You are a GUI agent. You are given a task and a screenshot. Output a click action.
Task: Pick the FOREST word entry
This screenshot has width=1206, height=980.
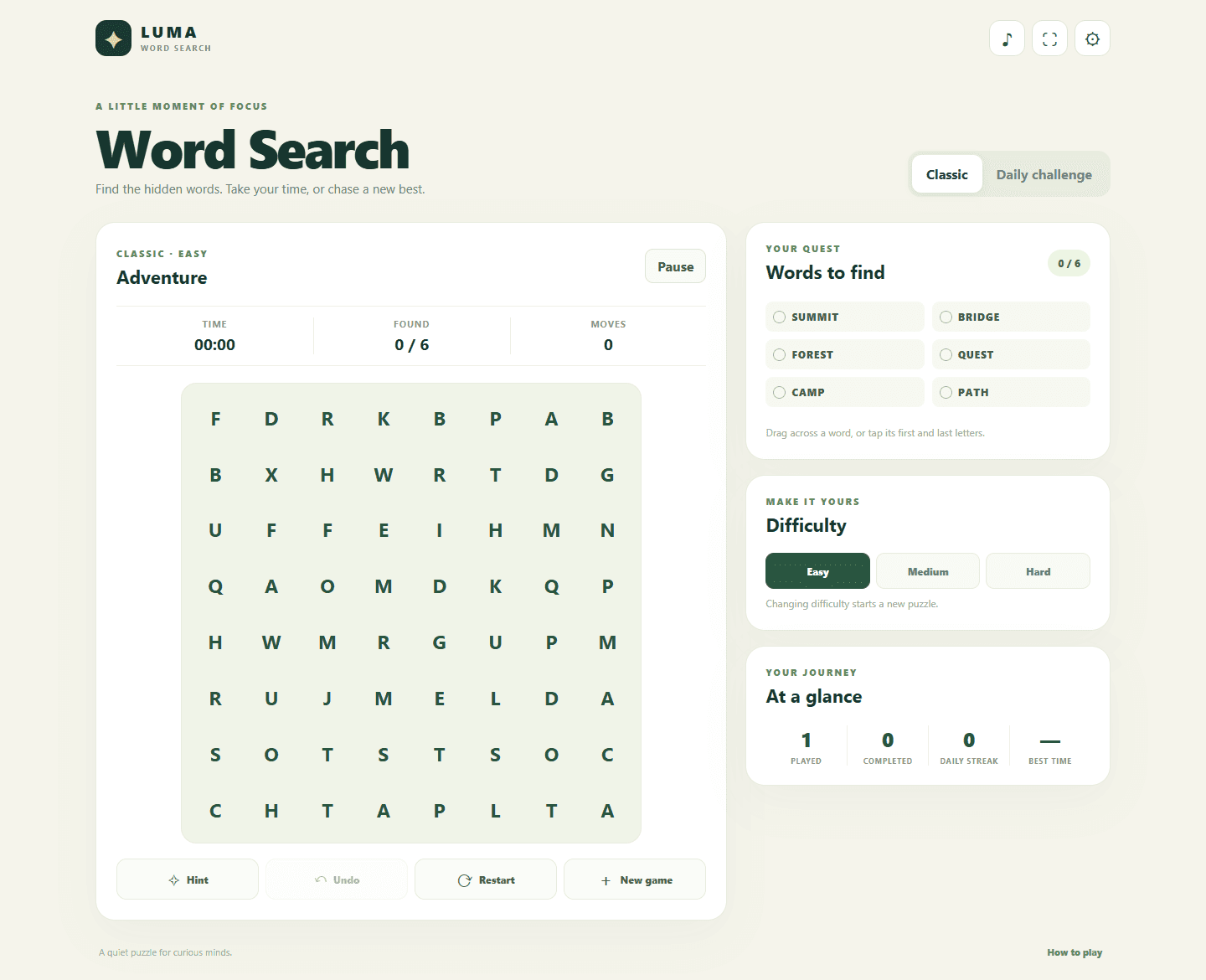pyautogui.click(x=844, y=354)
